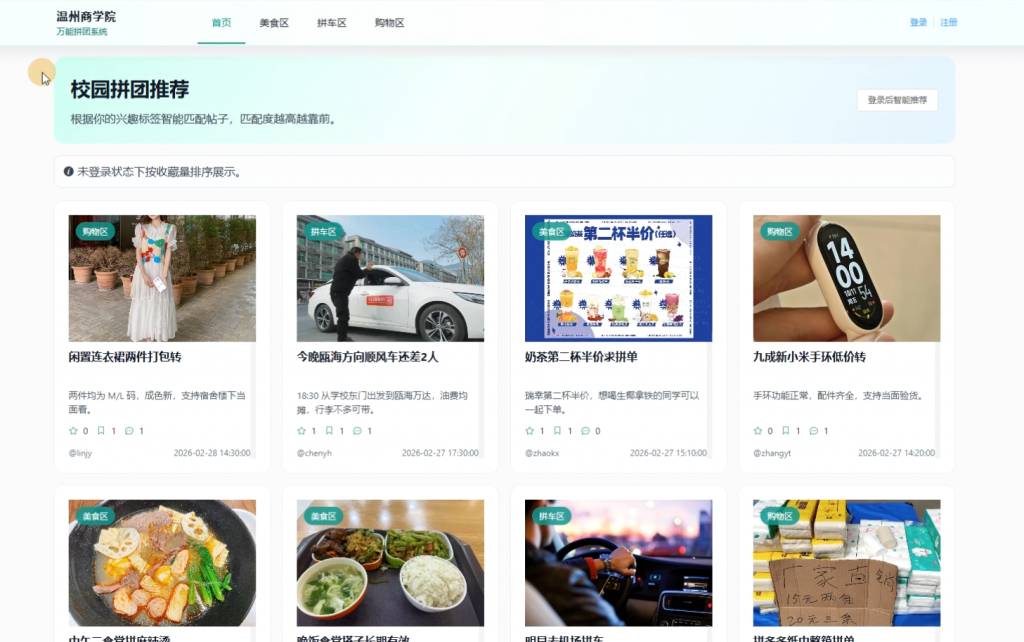
Task: Click 拼车区 tag on white car image
Action: pos(323,231)
